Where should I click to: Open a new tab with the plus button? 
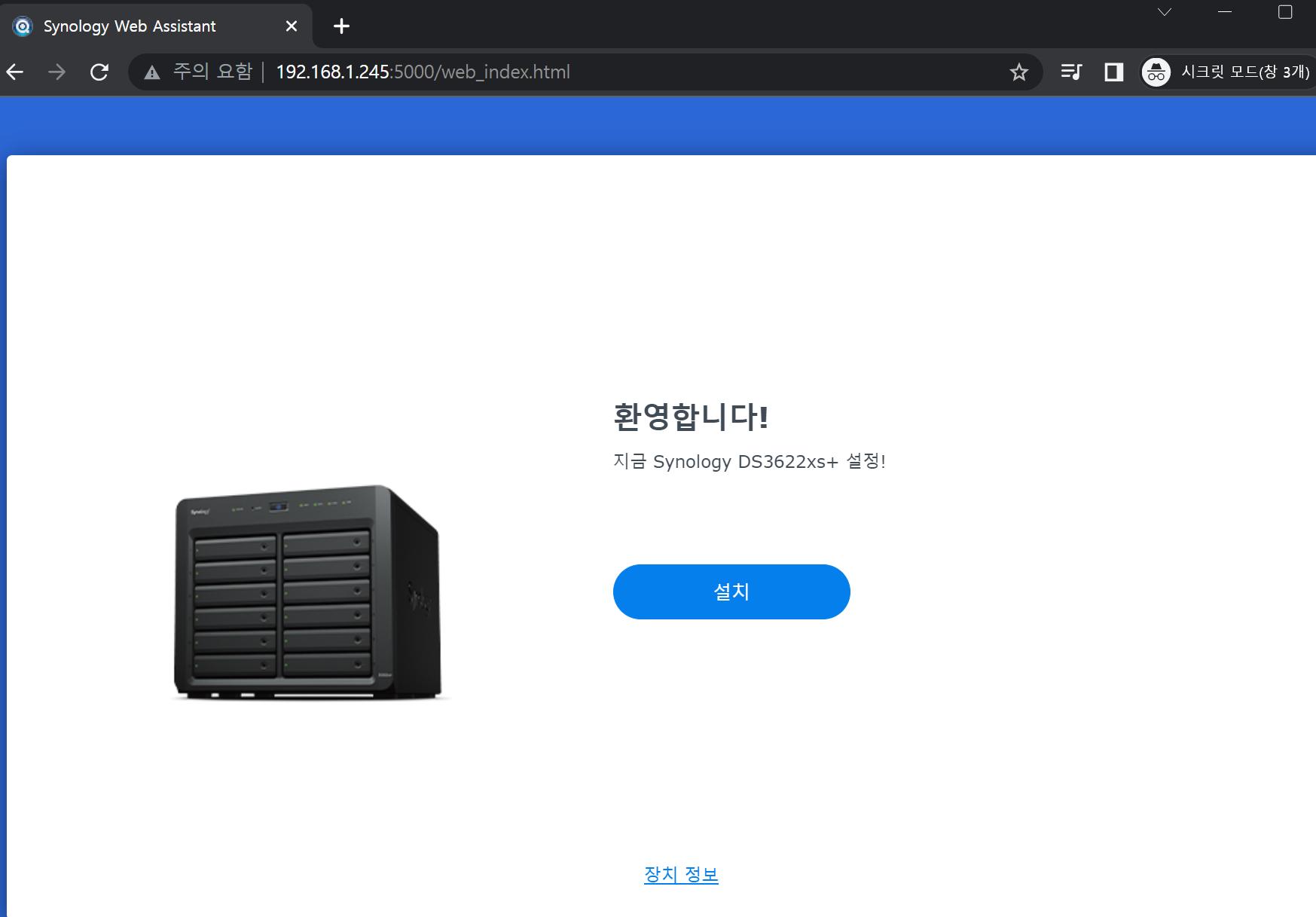coord(341,26)
